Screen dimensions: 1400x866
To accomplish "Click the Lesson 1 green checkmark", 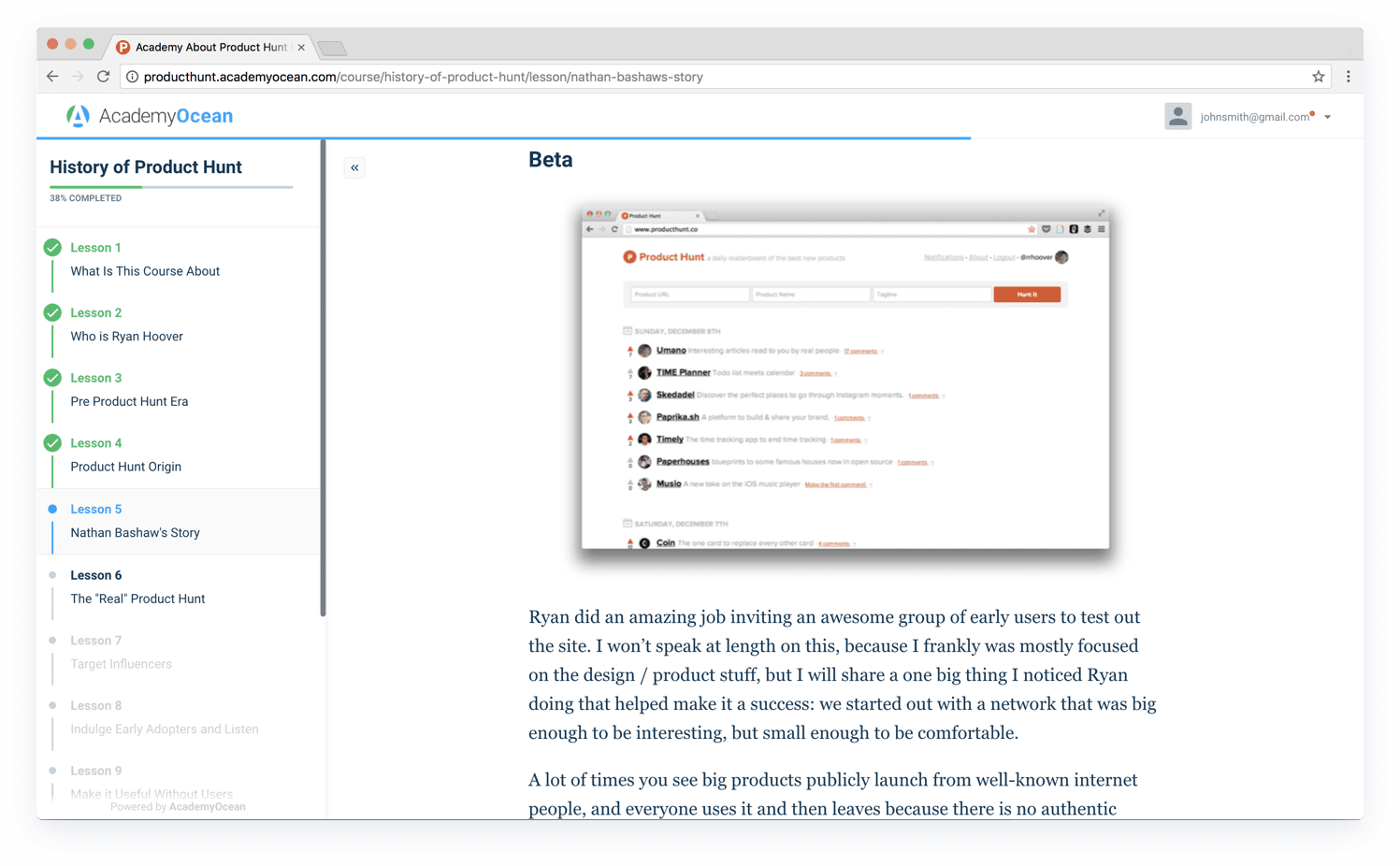I will [x=52, y=247].
